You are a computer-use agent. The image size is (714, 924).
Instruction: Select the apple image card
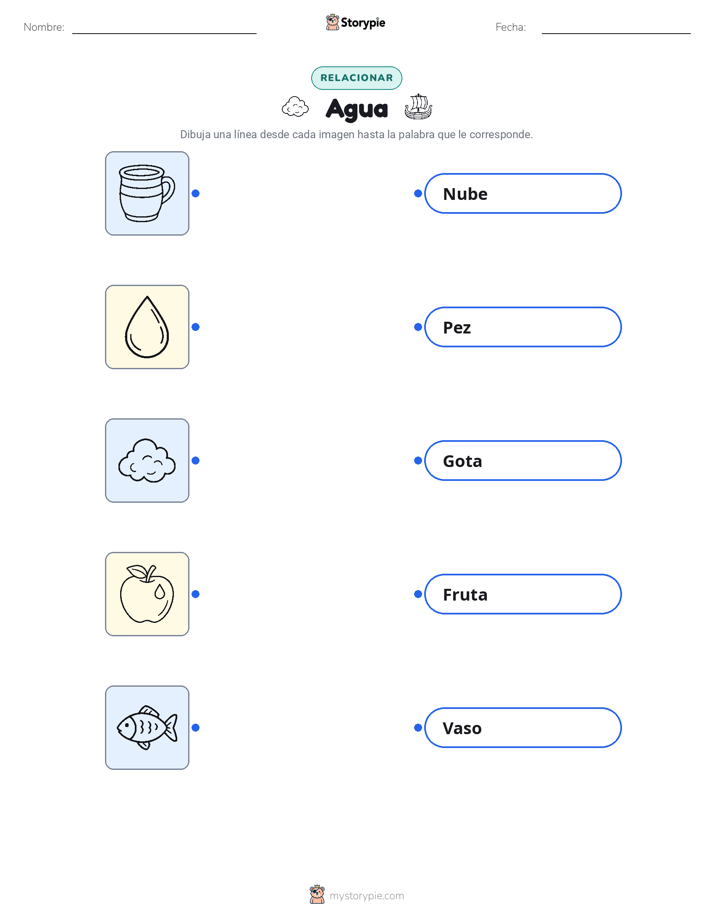click(147, 594)
